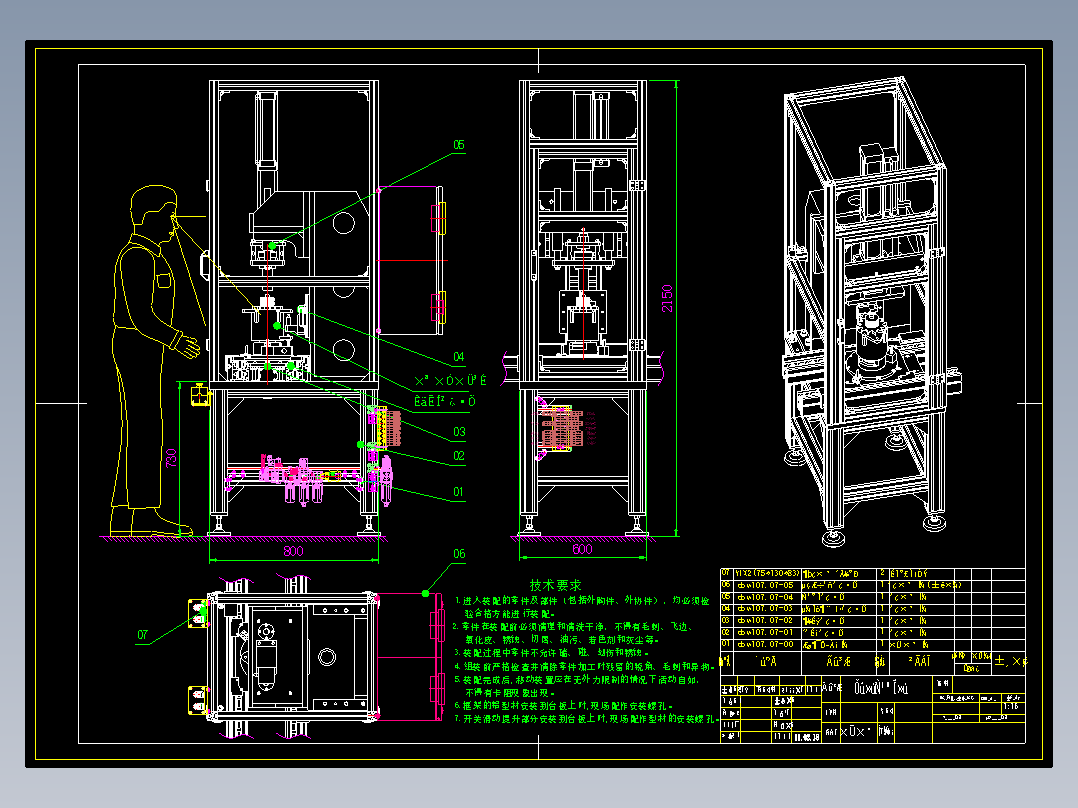The height and width of the screenshot is (808, 1078).
Task: Select item number 07 in the parts list
Action: [x=726, y=573]
